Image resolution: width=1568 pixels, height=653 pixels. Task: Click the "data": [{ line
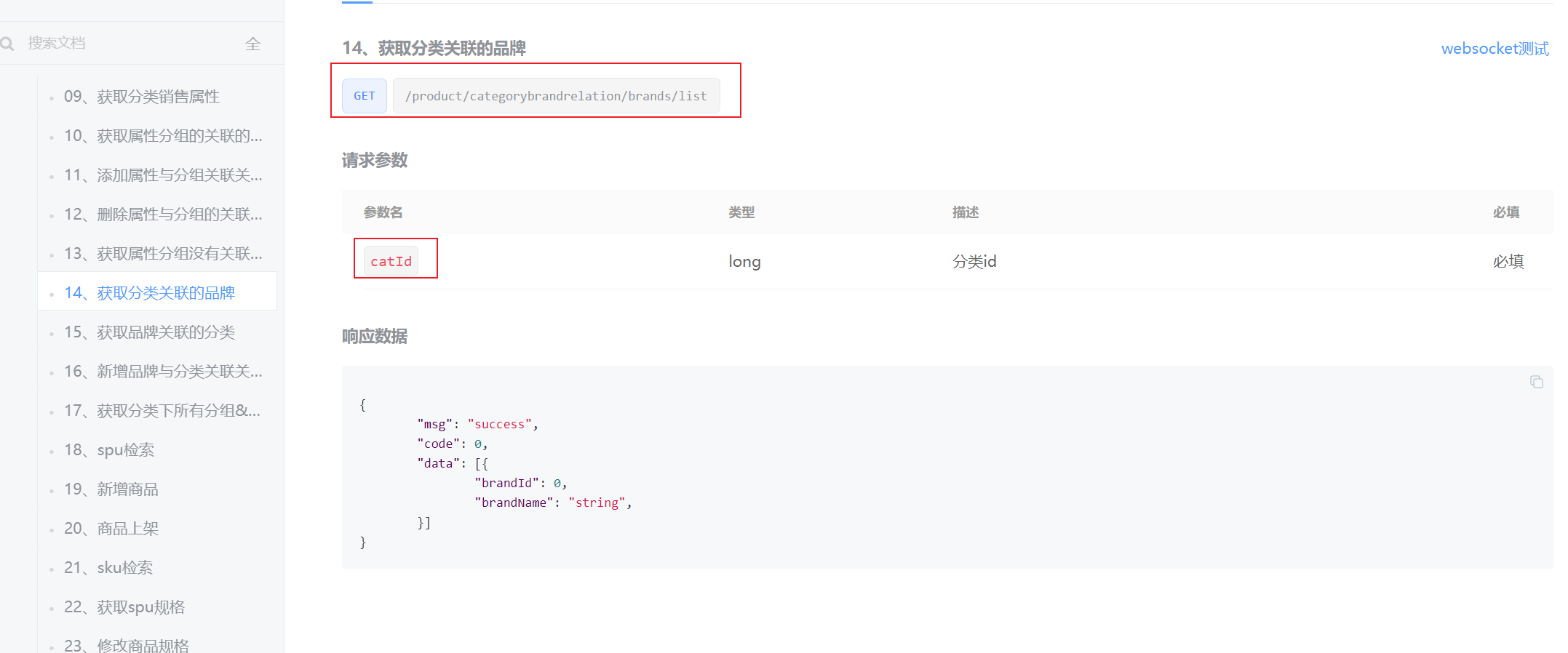click(x=453, y=463)
